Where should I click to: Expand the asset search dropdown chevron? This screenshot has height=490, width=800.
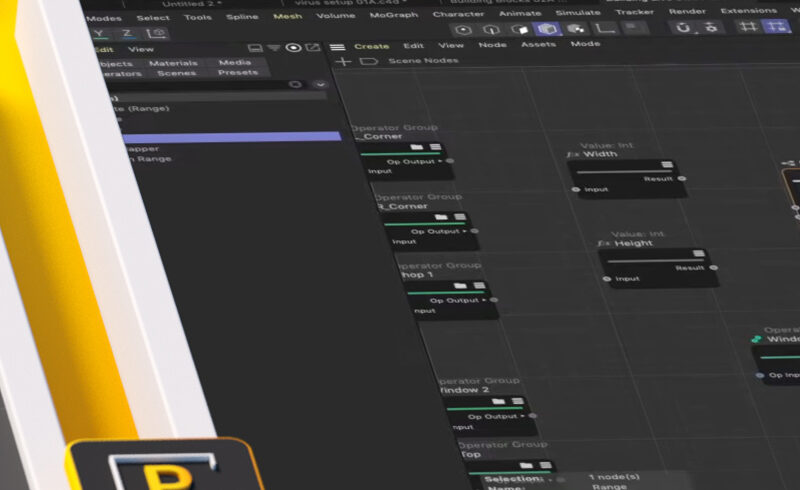tap(320, 84)
